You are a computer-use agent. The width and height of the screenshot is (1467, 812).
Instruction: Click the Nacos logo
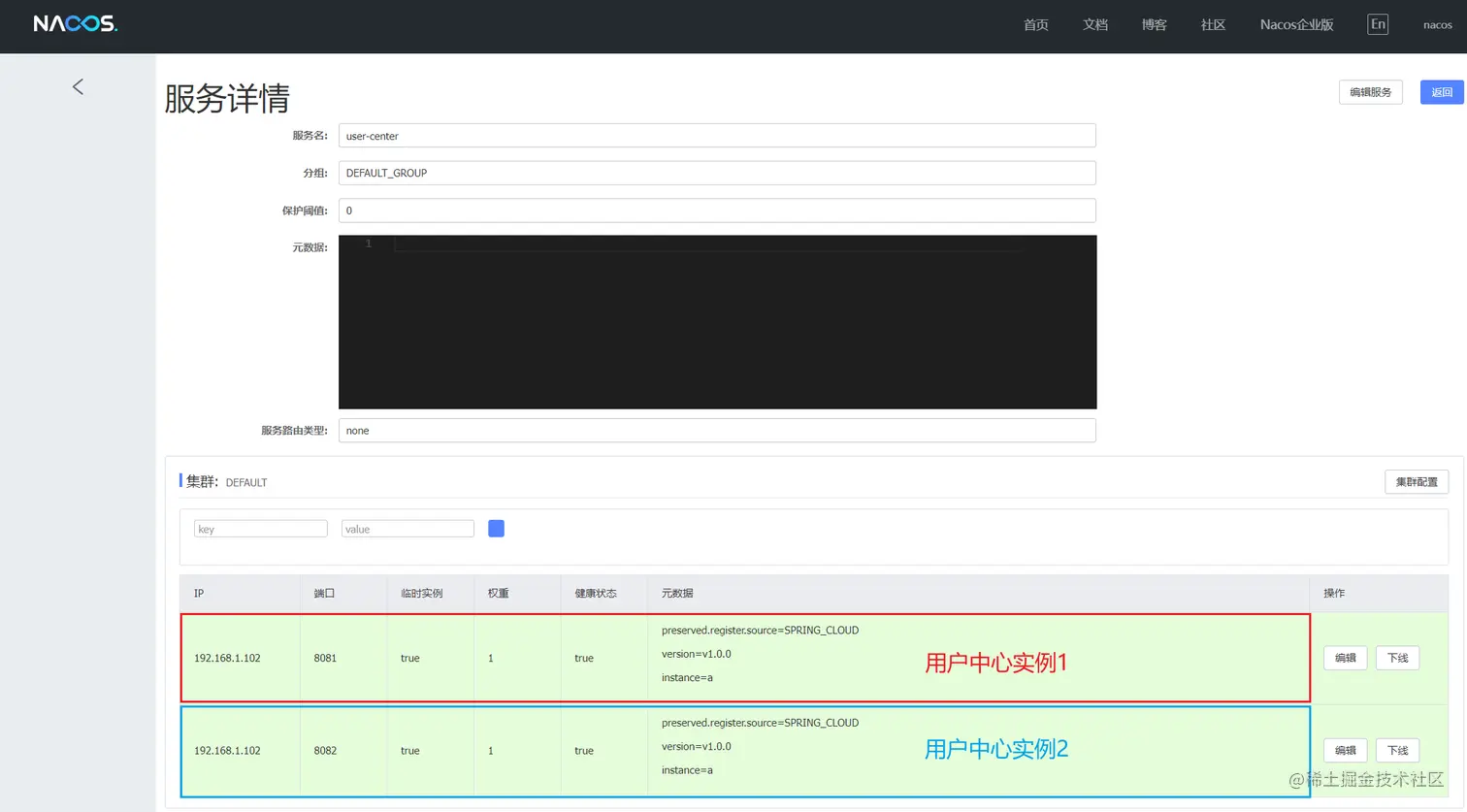click(75, 23)
